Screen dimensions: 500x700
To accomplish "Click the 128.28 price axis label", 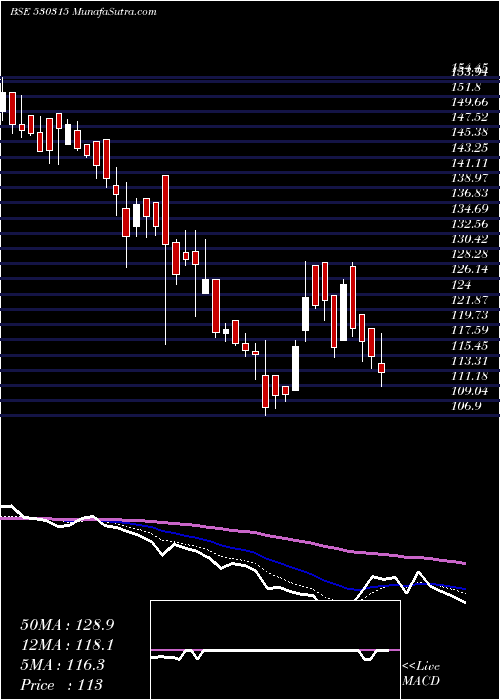I will [469, 254].
